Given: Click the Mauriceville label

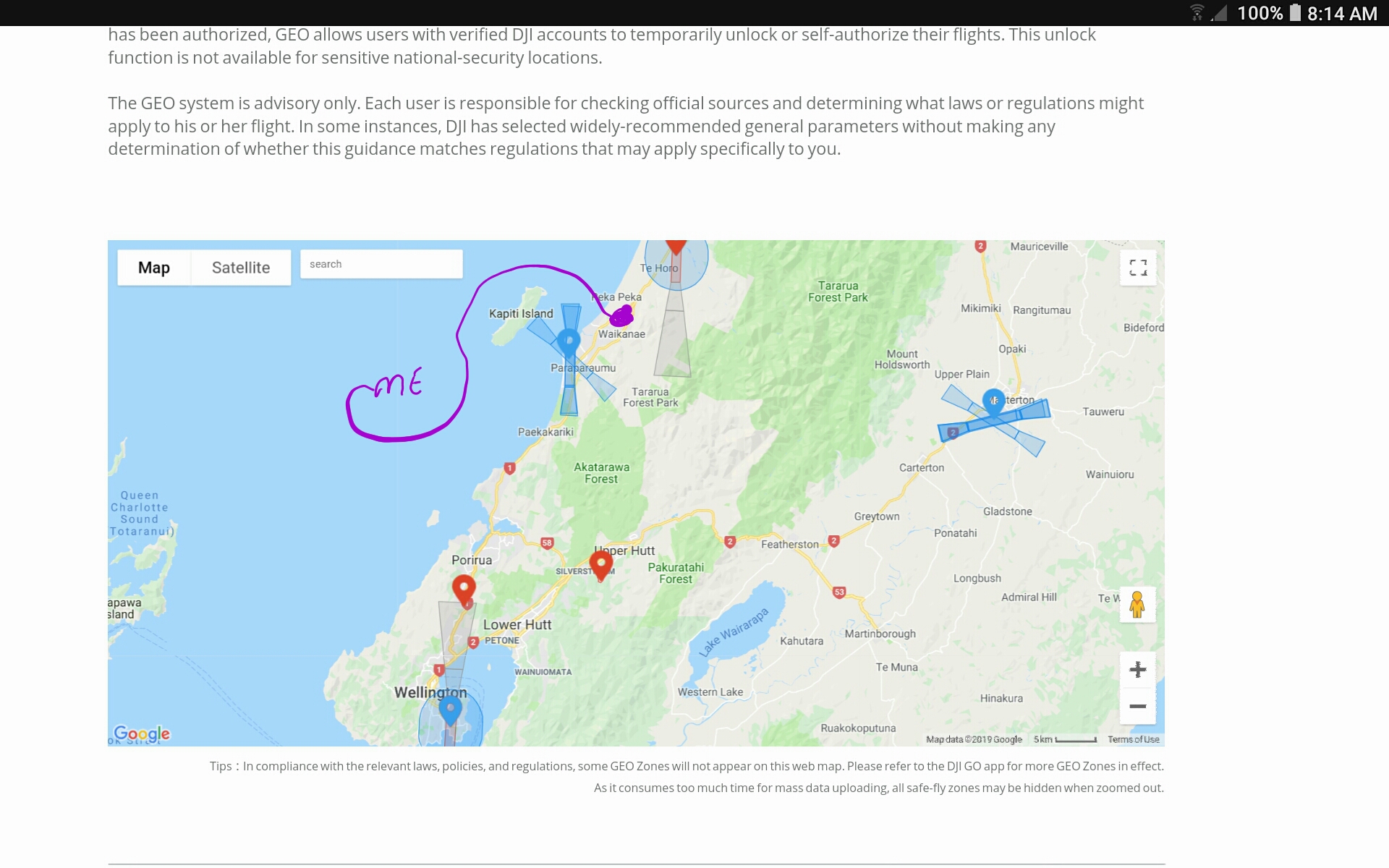Looking at the screenshot, I should (x=1039, y=247).
